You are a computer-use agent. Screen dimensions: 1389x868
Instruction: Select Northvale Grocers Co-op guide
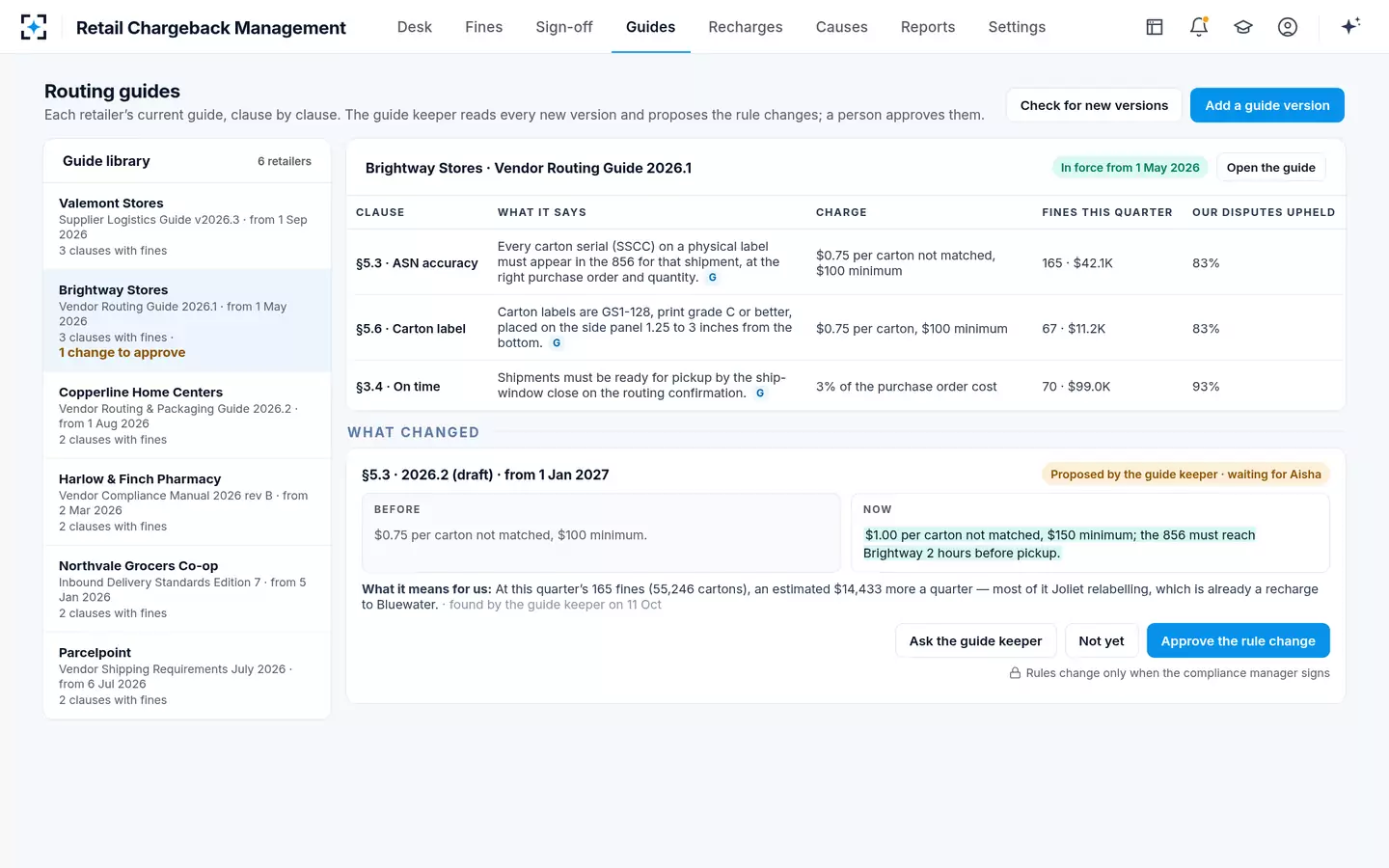(x=187, y=589)
